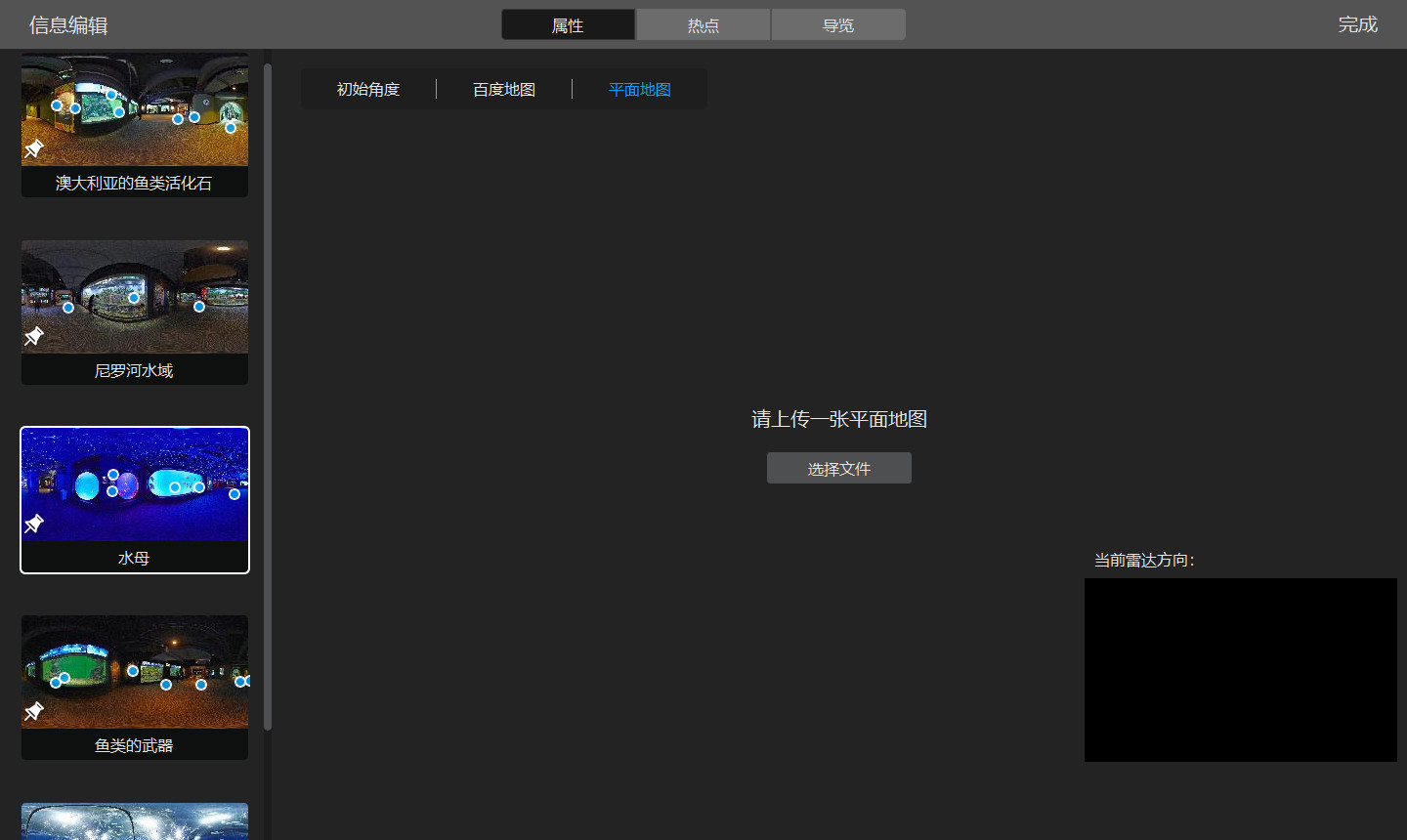The width and height of the screenshot is (1407, 840).
Task: Click 完成 to finish editing
Action: pyautogui.click(x=1357, y=24)
